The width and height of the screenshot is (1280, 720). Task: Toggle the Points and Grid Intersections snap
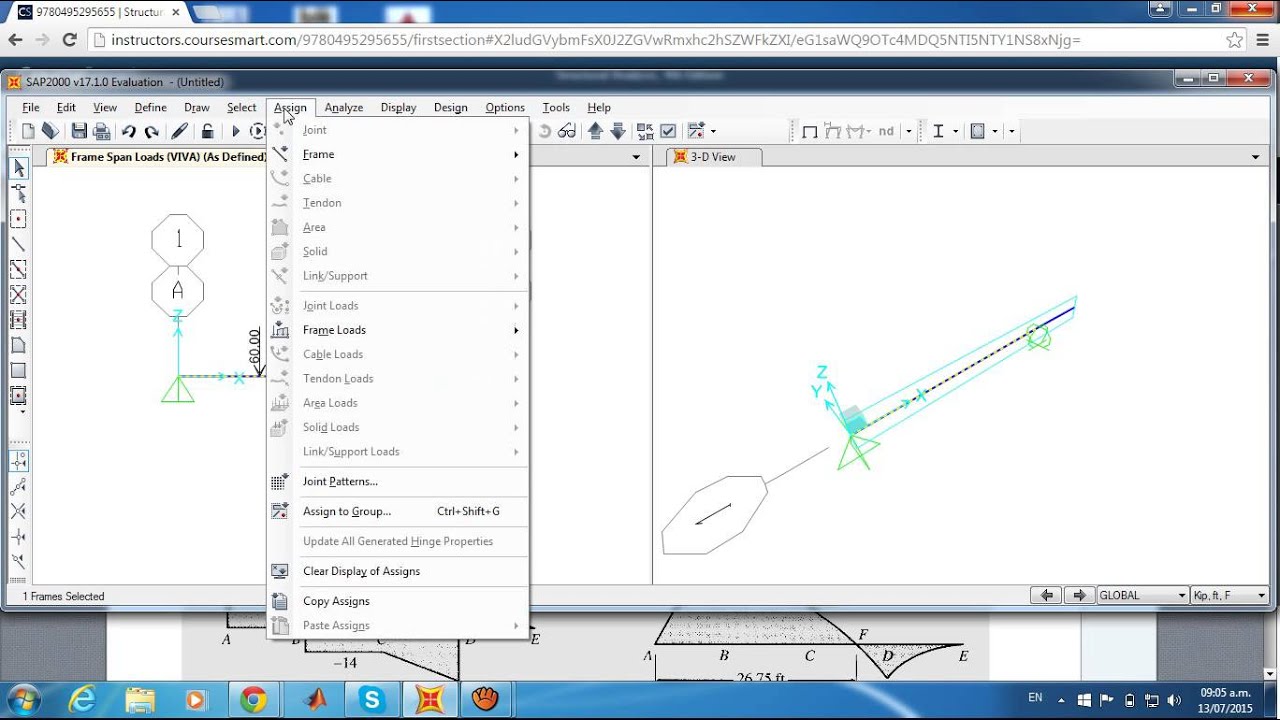pos(18,461)
